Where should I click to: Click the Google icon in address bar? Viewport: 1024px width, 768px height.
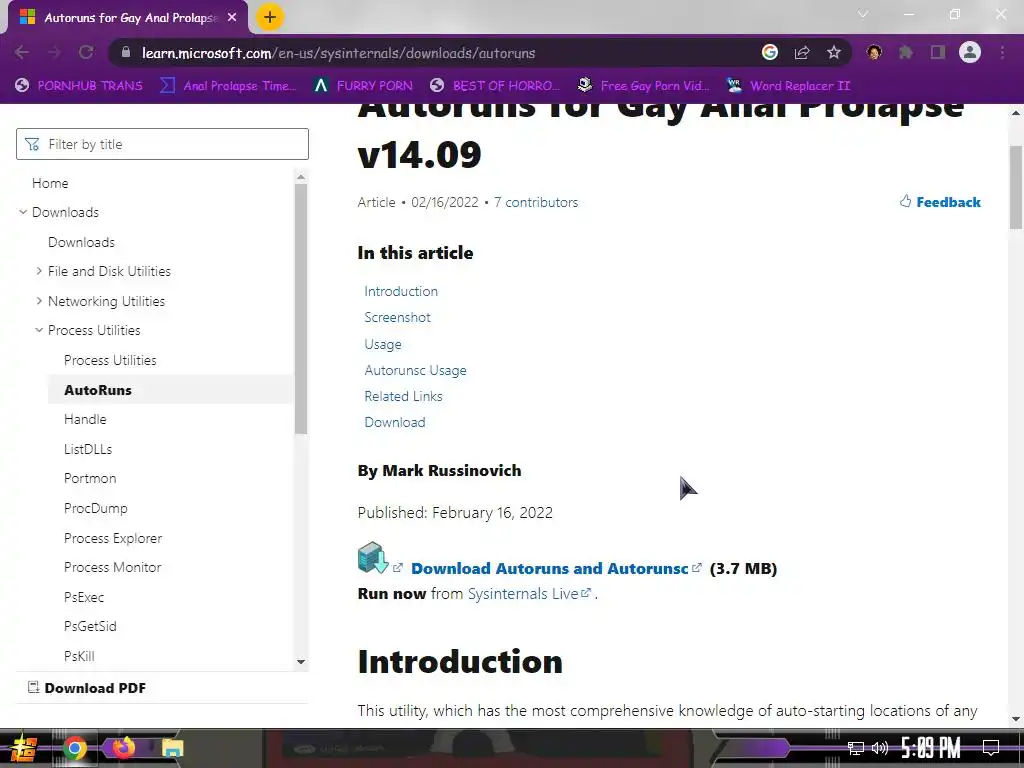(x=770, y=52)
